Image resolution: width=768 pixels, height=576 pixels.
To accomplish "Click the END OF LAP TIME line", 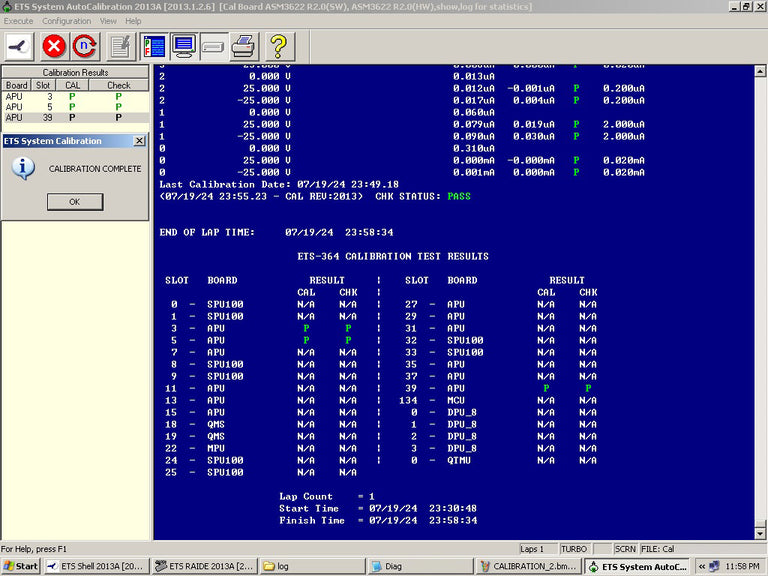I will (276, 233).
